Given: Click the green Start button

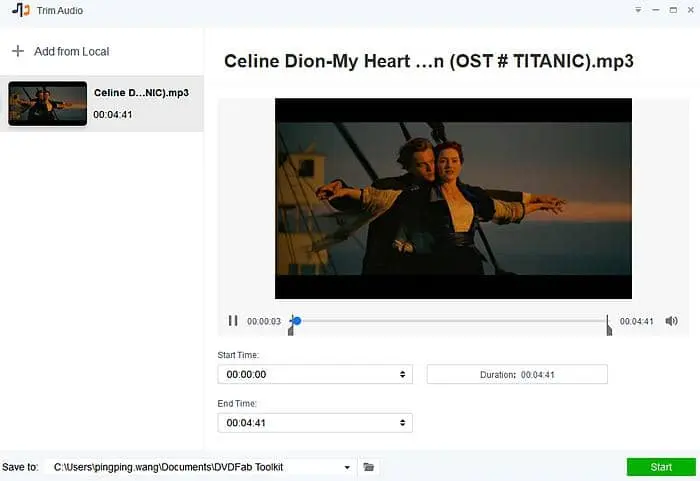Looking at the screenshot, I should pos(661,467).
